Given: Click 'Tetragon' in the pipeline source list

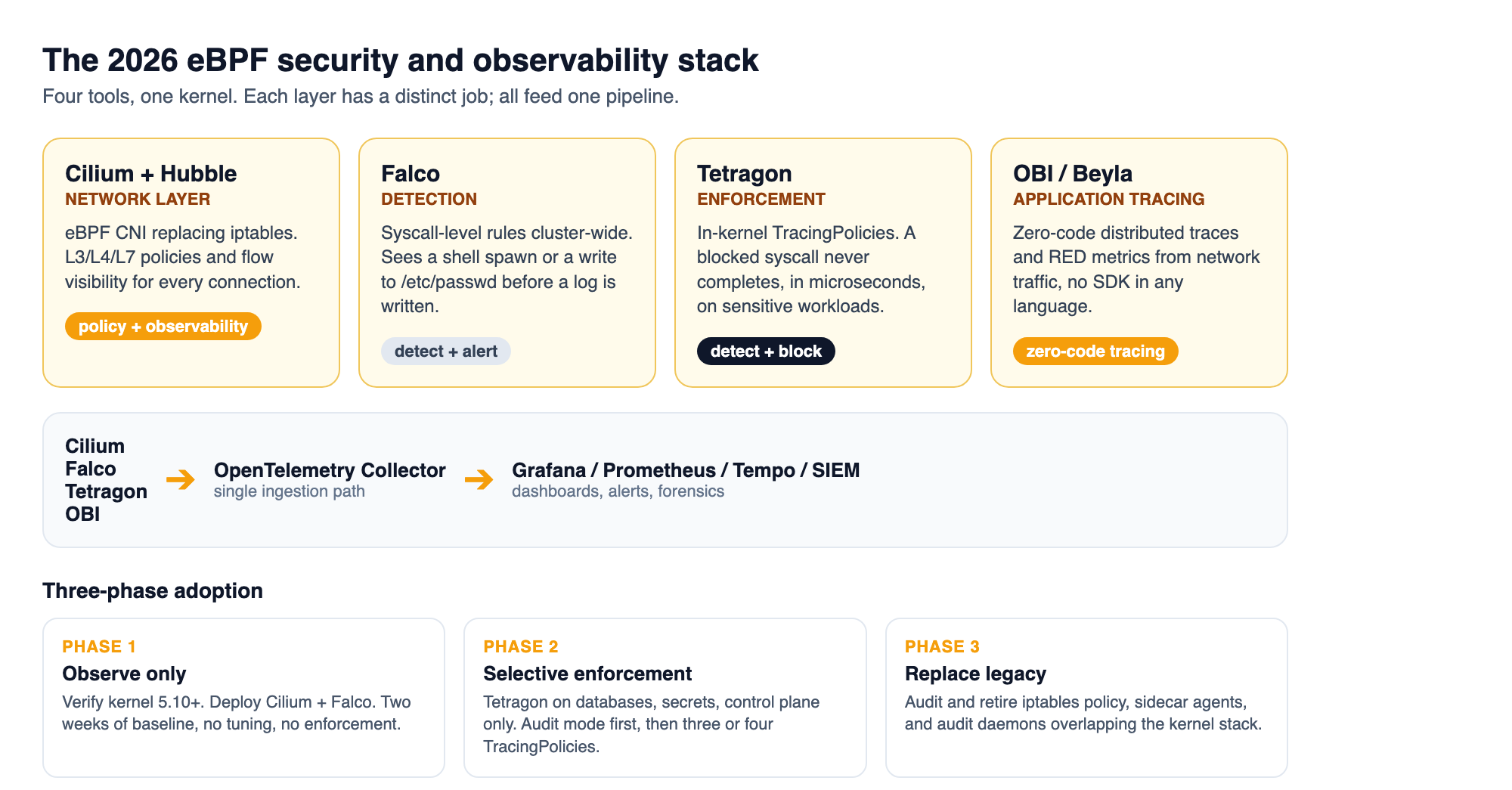Looking at the screenshot, I should point(106,491).
